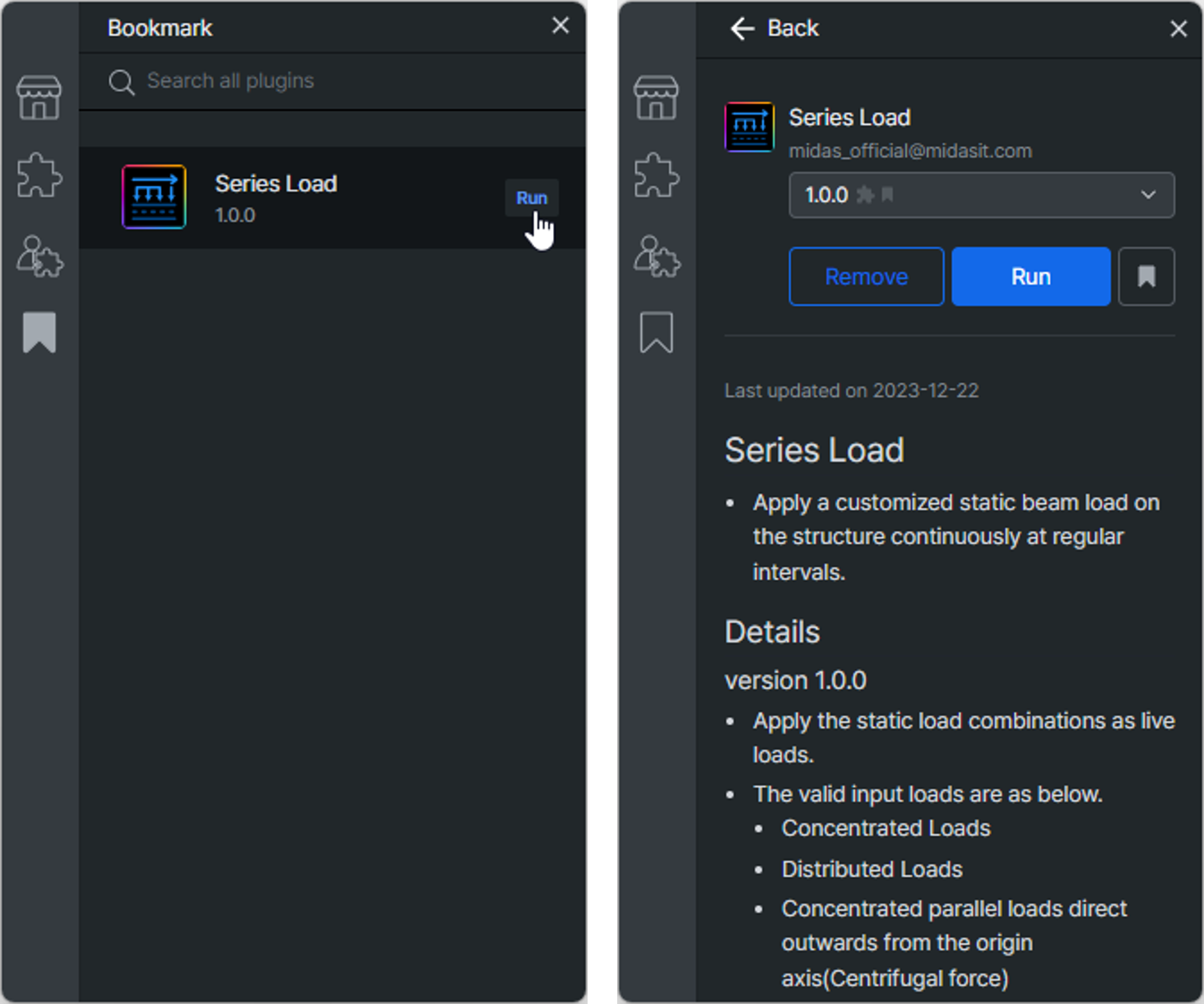Select Series Load entry in Bookmark list
Viewport: 1204px width, 1004px height.
(x=332, y=198)
